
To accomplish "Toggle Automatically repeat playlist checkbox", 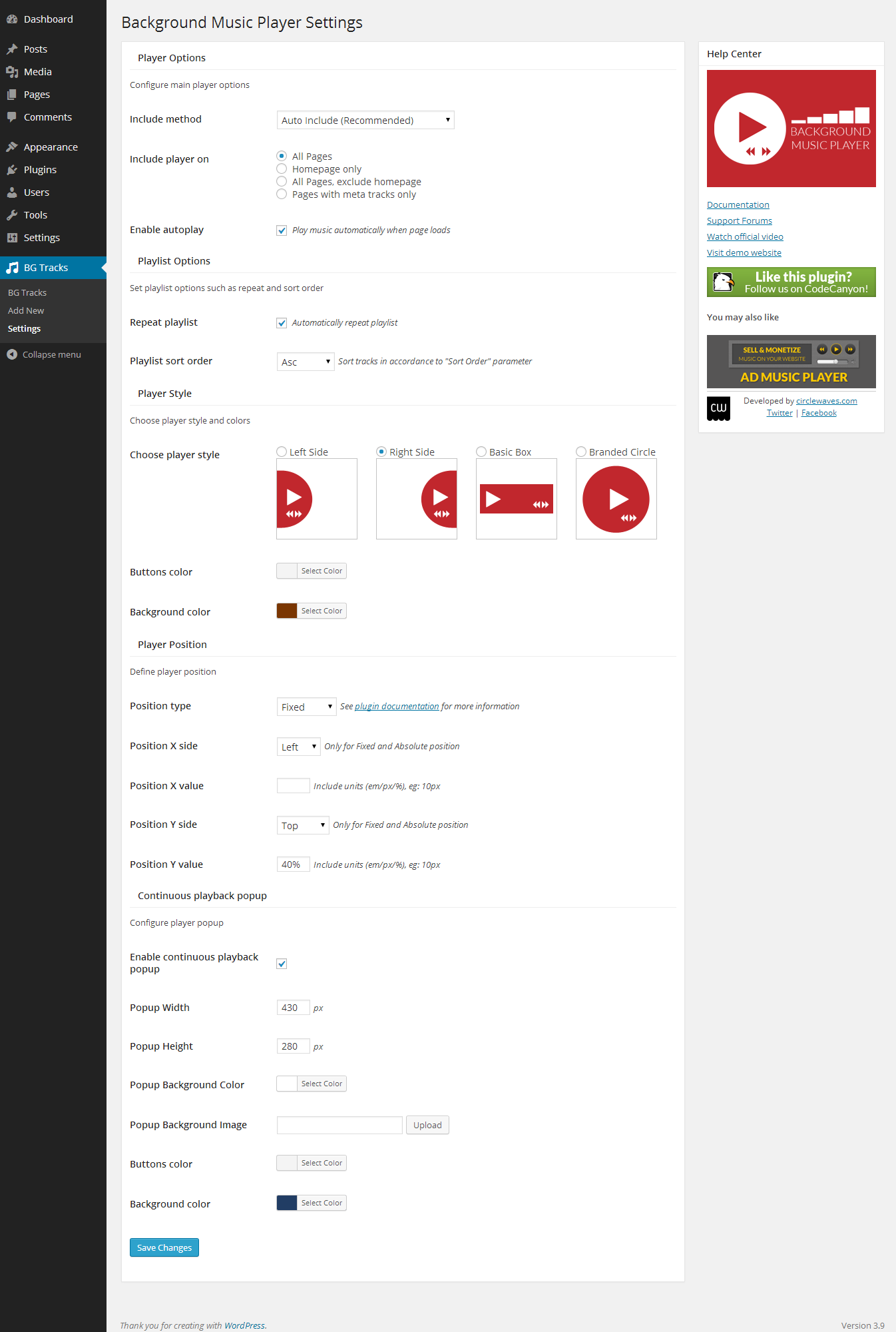I will point(282,323).
